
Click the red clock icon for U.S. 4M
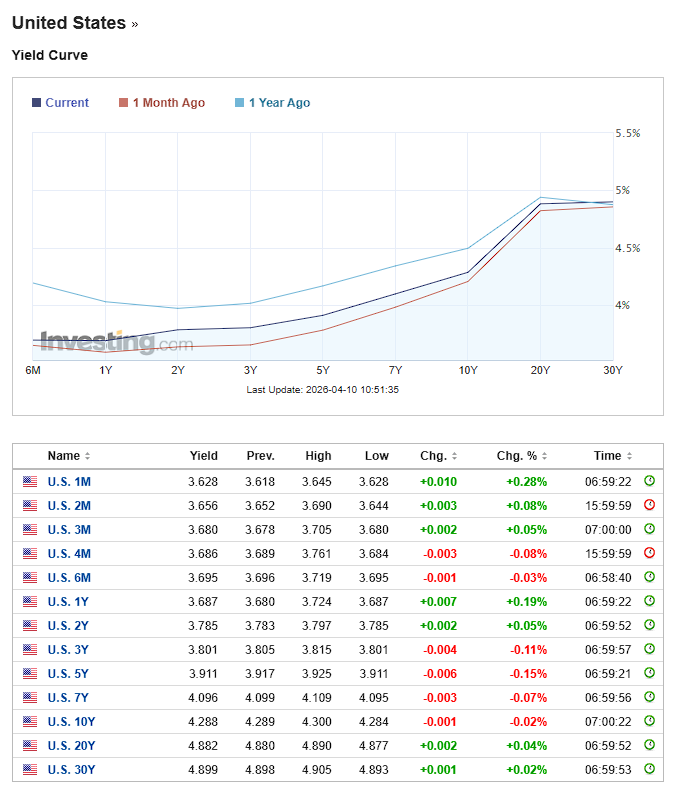click(650, 553)
